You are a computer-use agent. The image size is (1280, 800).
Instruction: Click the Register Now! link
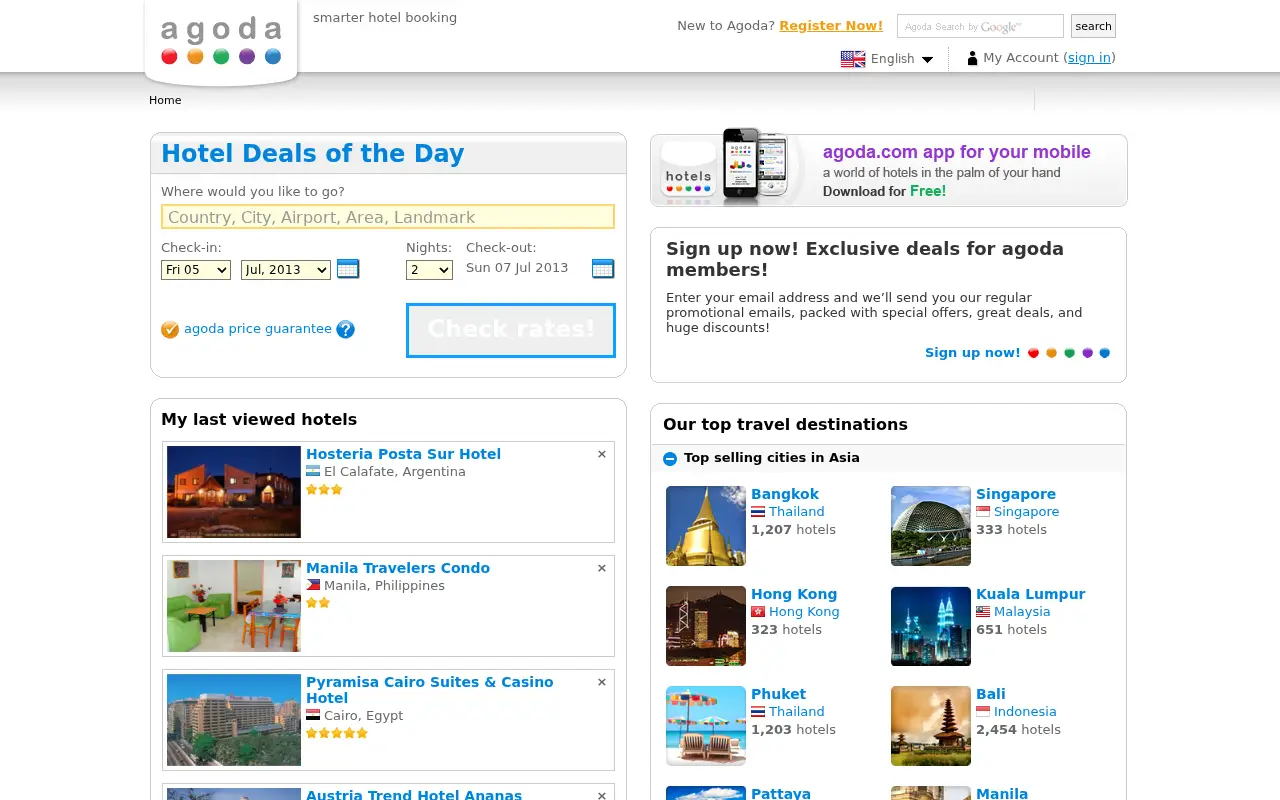(831, 26)
